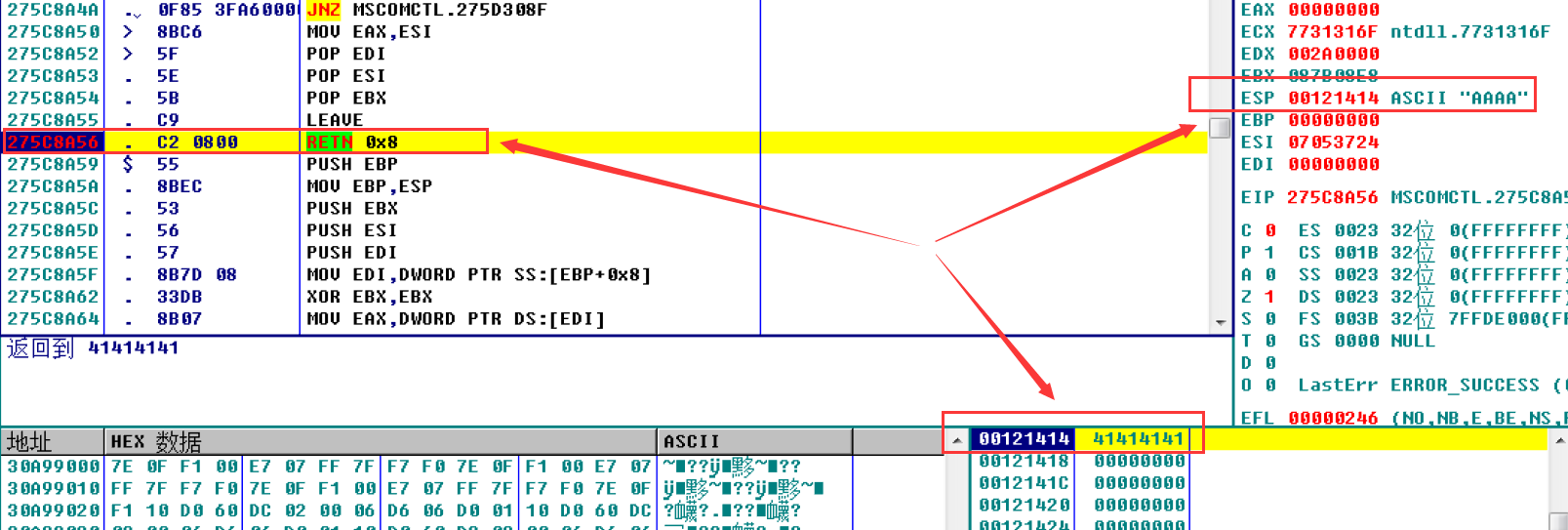
Task: Click the $ entry marker at 275C8A59
Action: 128,164
